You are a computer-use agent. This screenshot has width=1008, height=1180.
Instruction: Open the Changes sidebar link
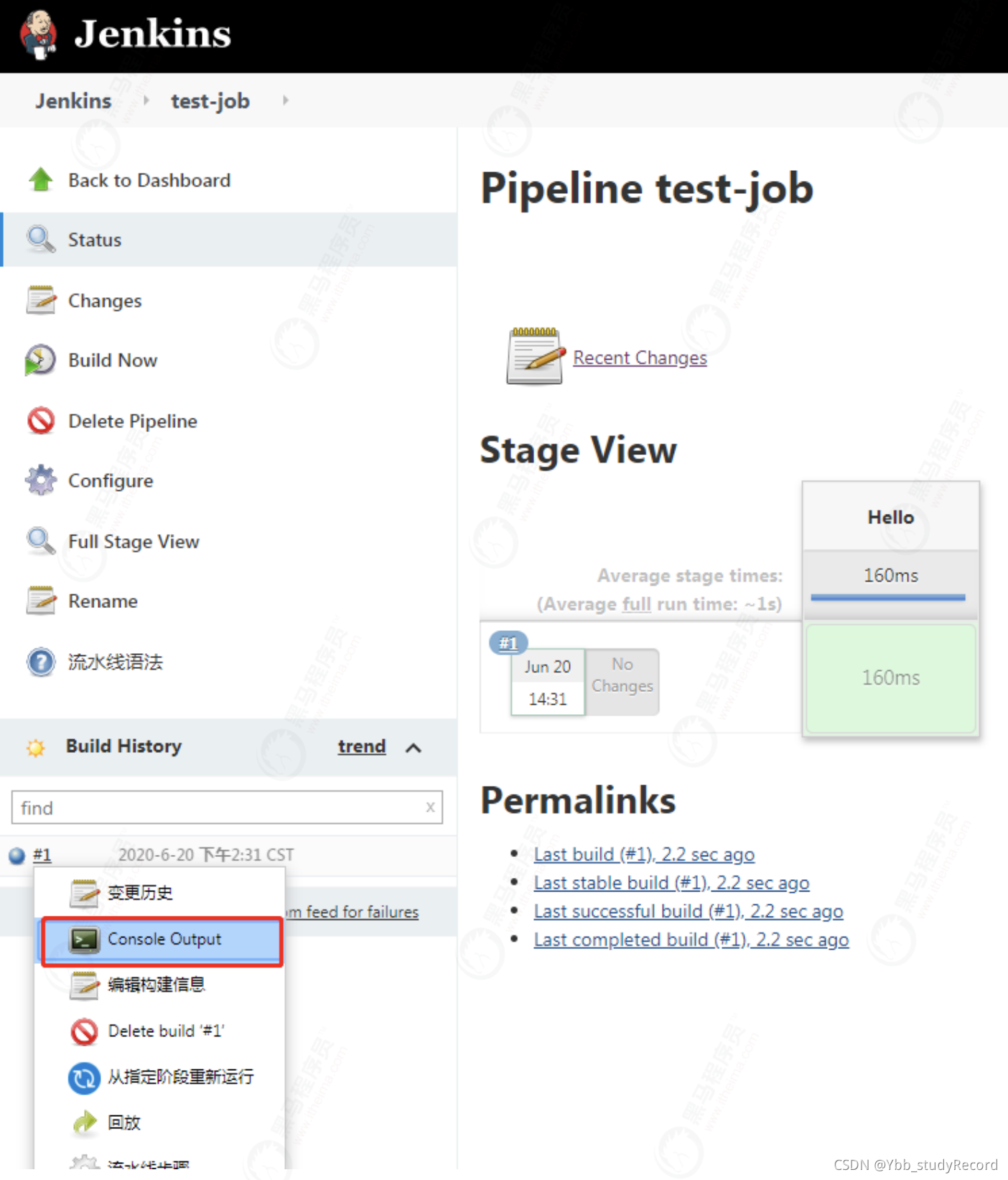click(x=105, y=301)
